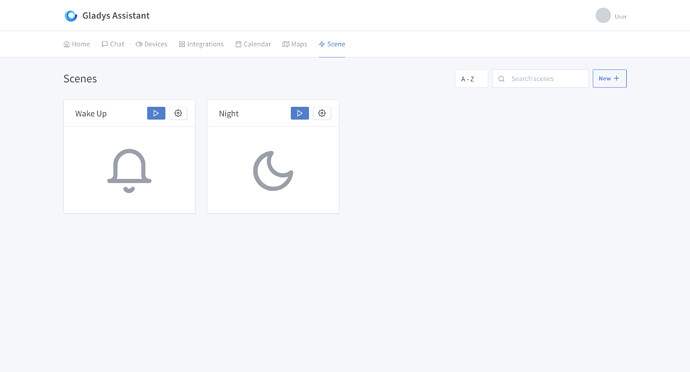Click the Night moon image
Image resolution: width=690 pixels, height=372 pixels.
click(273, 171)
